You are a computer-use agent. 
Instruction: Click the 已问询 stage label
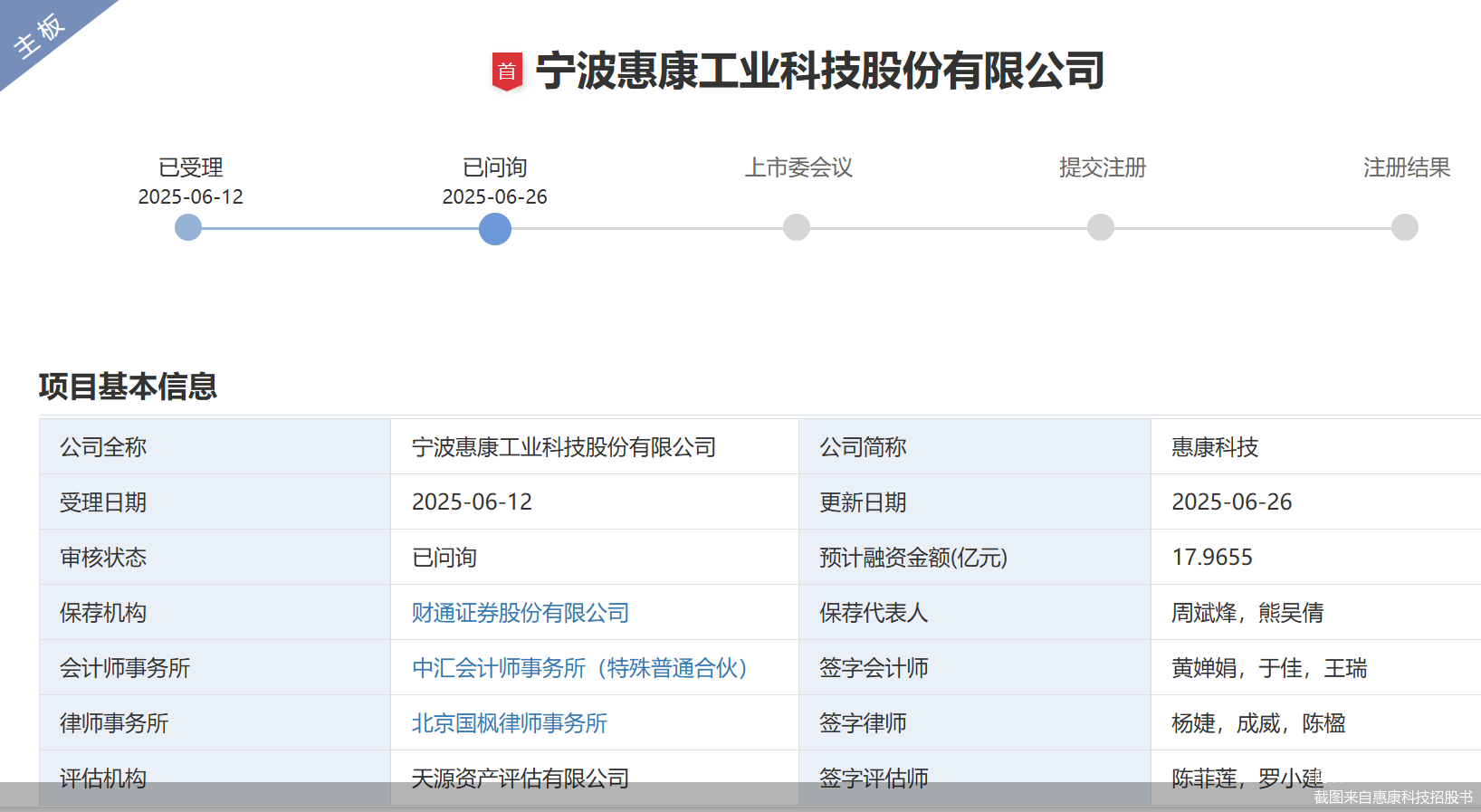pos(494,167)
